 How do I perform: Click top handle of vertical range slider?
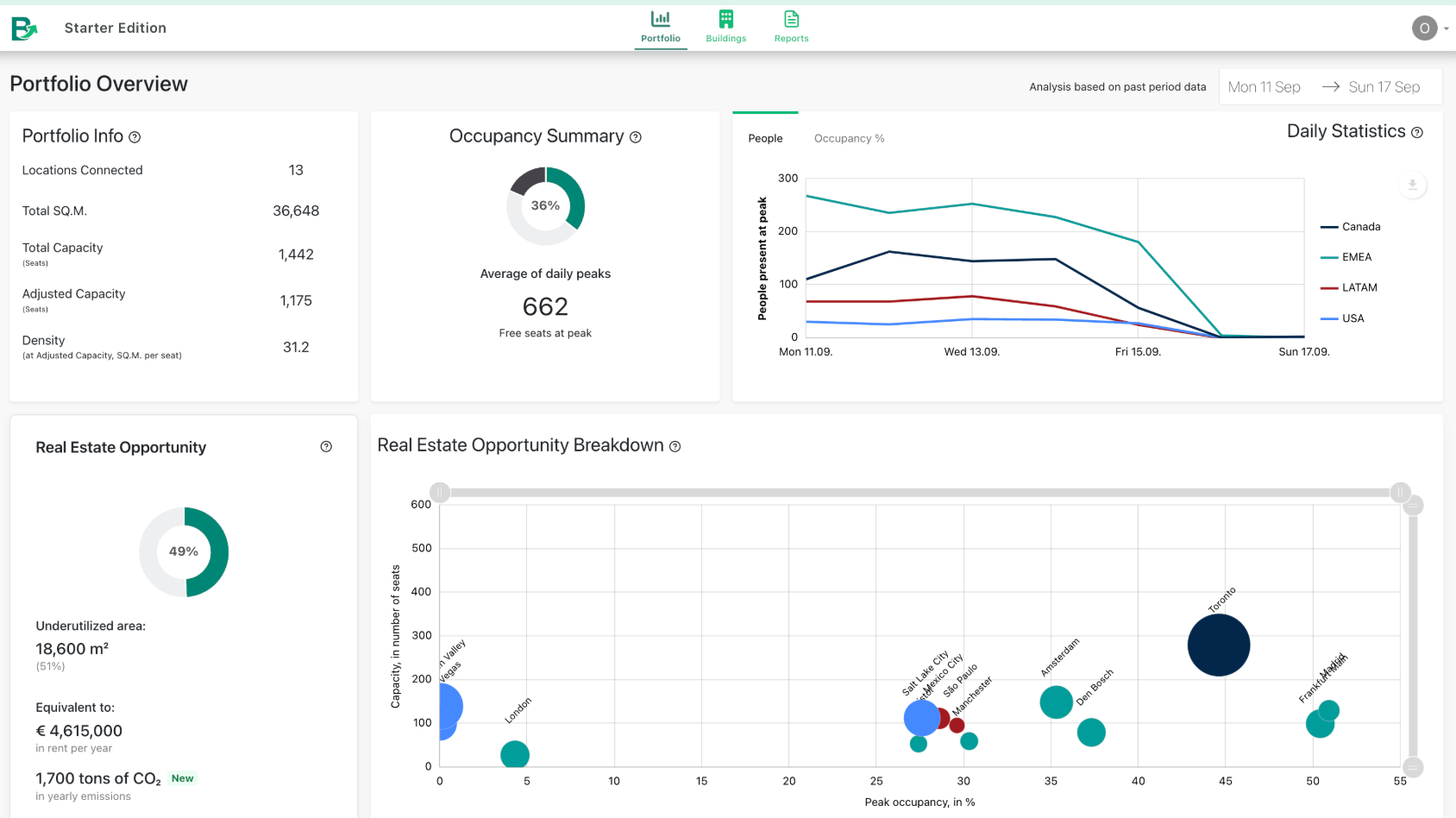click(1413, 506)
